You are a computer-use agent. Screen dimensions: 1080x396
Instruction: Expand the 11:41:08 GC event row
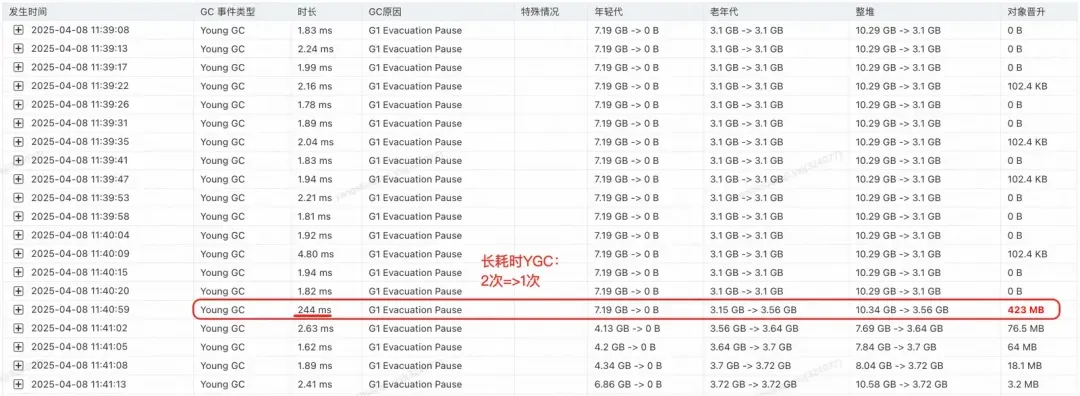(19, 365)
